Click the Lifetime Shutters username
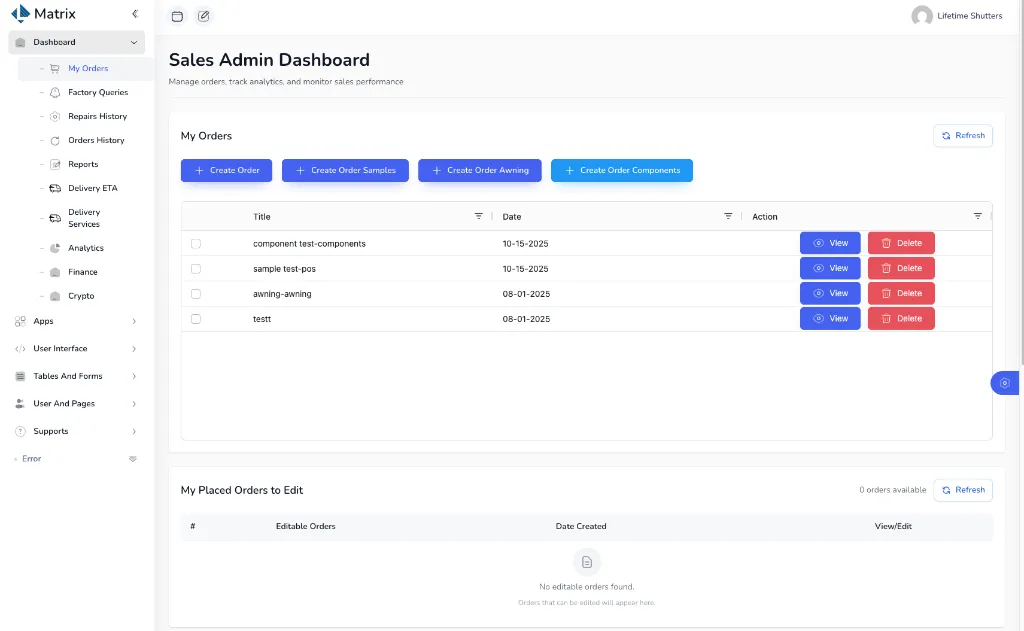Image resolution: width=1024 pixels, height=631 pixels. (970, 16)
